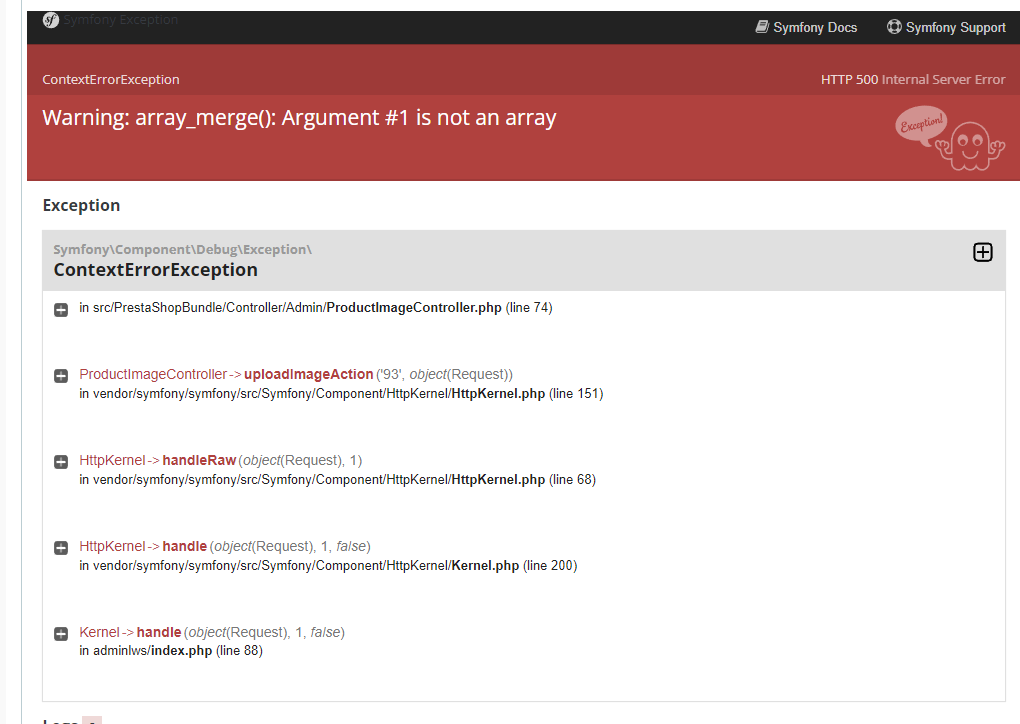Click the ghost exception illustration
1020x724 pixels.
[x=950, y=139]
